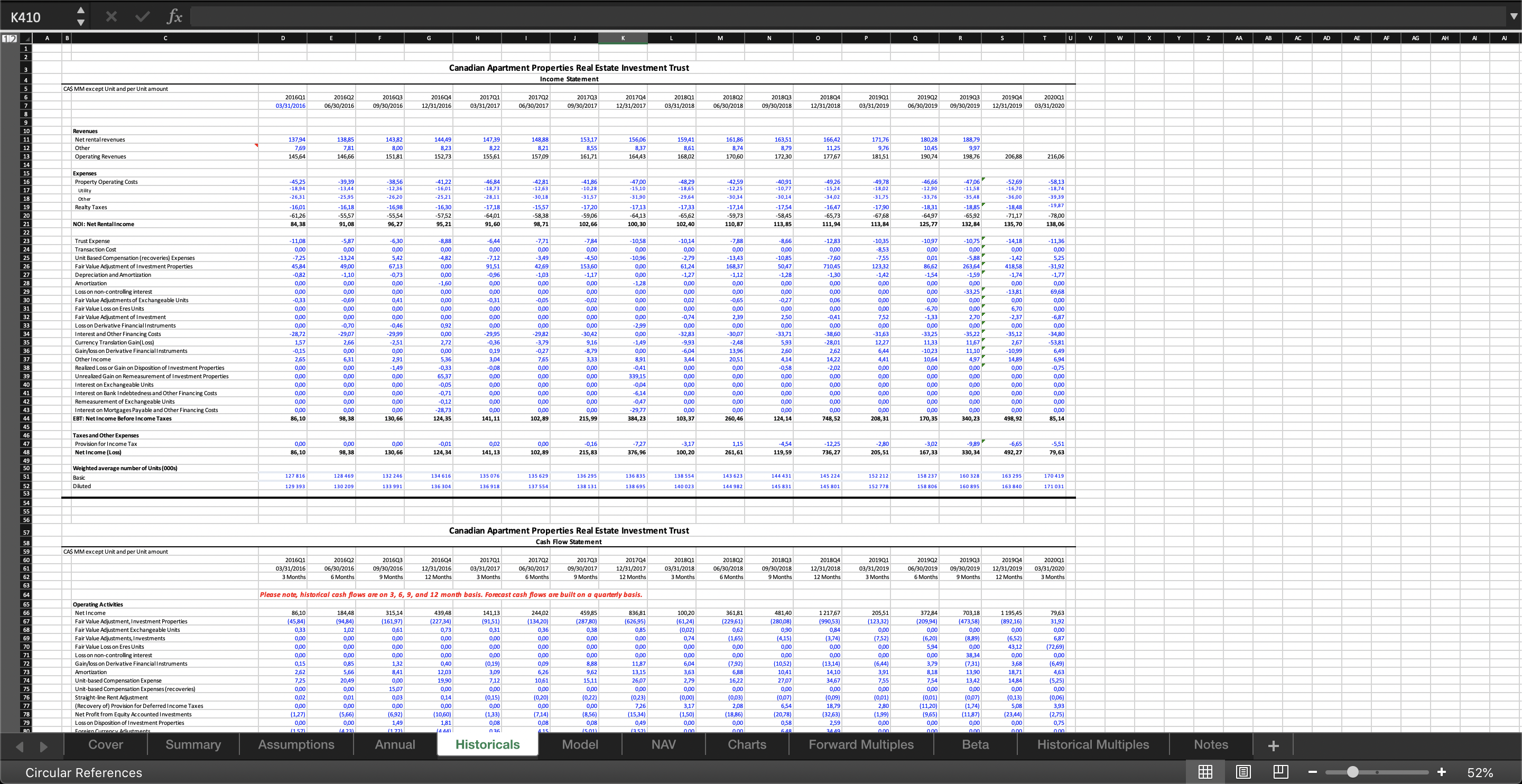The image size is (1522, 784).
Task: Click the 'Diluted' units row label
Action: 81,486
